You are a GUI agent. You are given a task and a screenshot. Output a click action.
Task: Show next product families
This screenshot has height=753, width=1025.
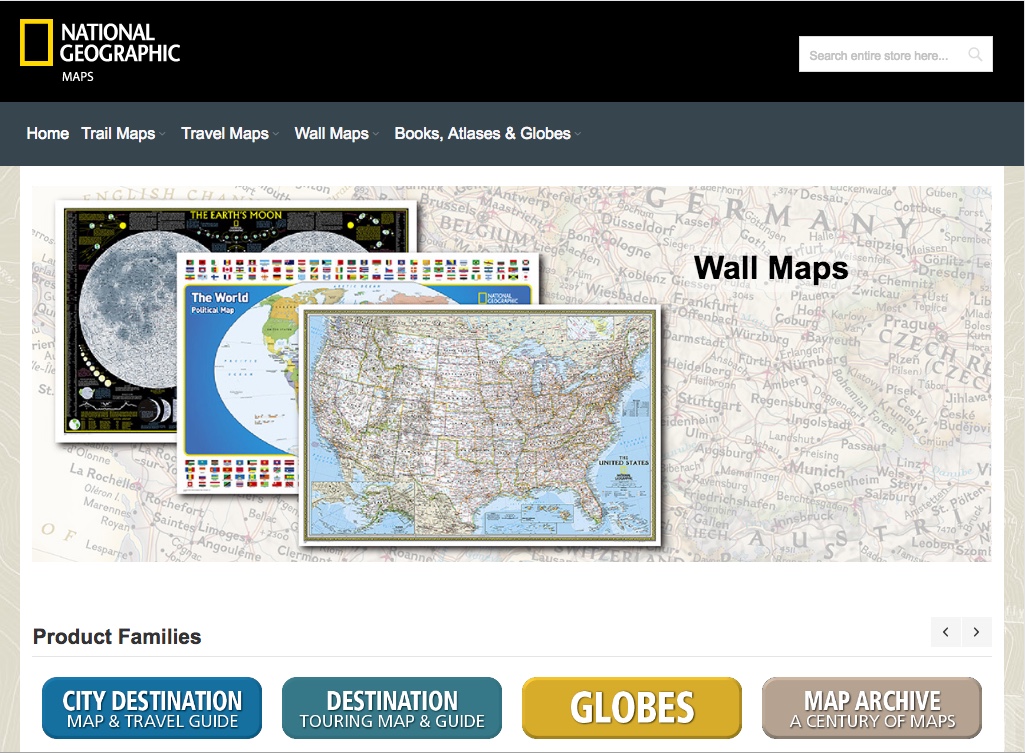[x=977, y=631]
